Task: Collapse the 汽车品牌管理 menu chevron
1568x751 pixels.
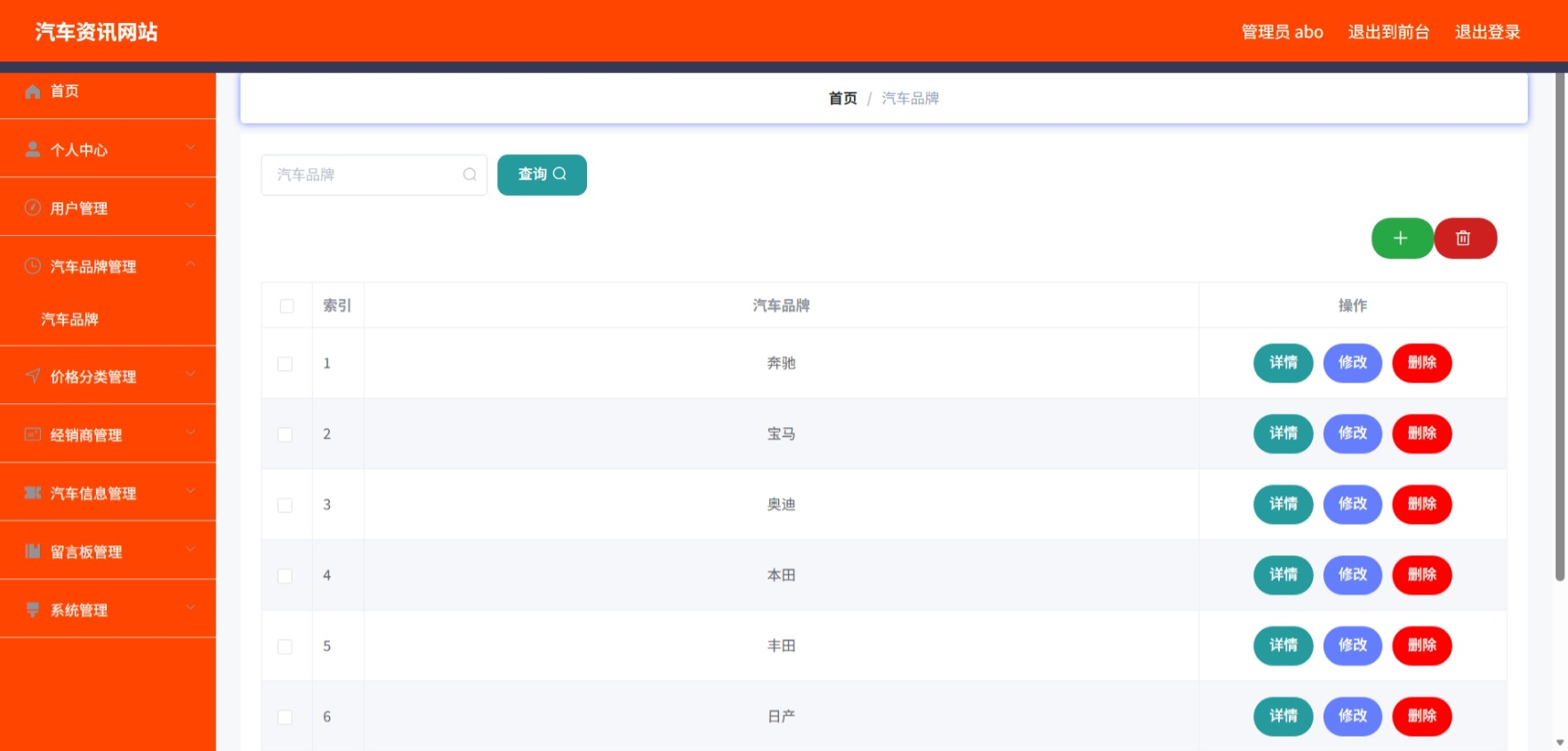Action: (x=190, y=264)
